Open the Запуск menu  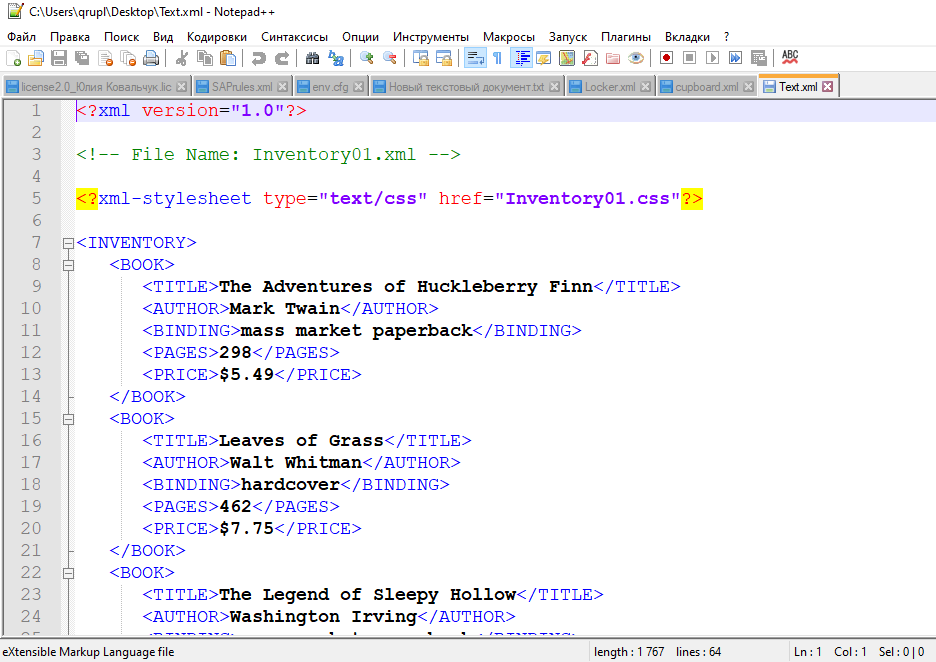[x=568, y=37]
